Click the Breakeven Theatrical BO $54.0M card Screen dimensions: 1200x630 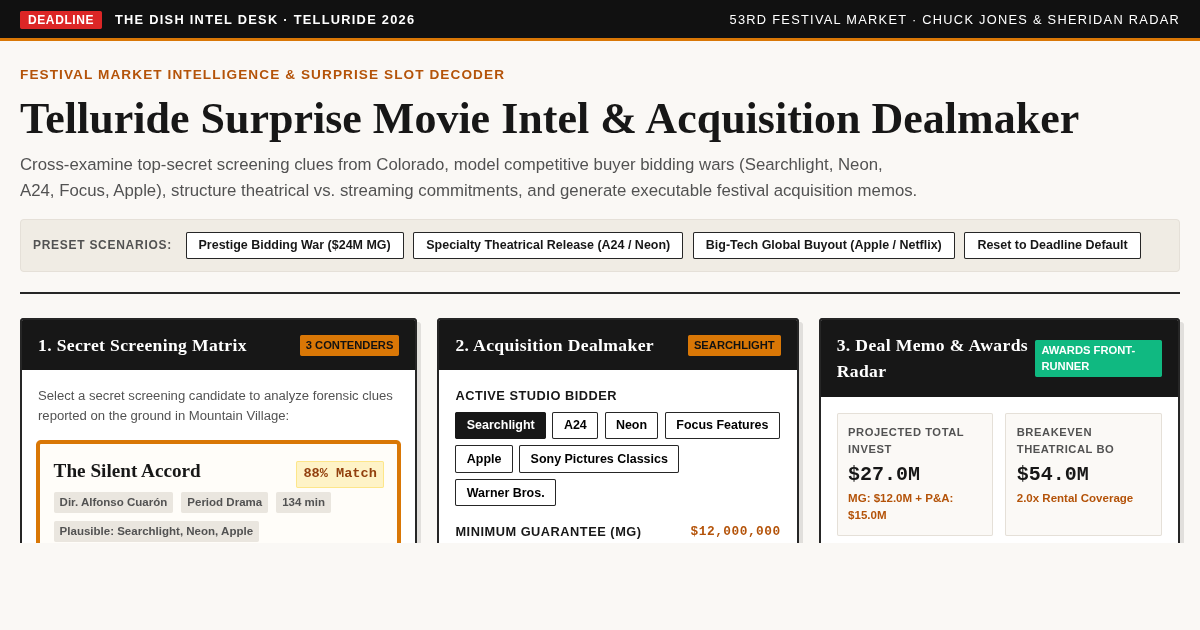point(1083,474)
